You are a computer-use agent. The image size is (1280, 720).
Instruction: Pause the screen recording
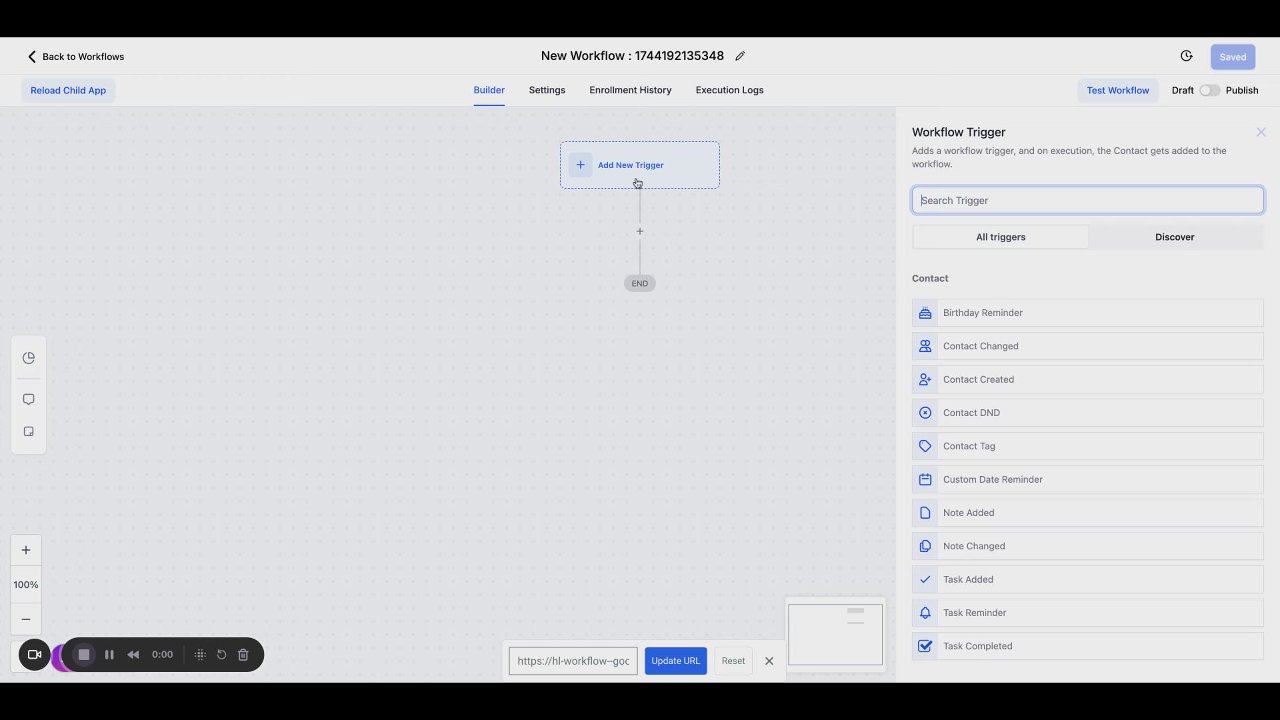pos(109,655)
